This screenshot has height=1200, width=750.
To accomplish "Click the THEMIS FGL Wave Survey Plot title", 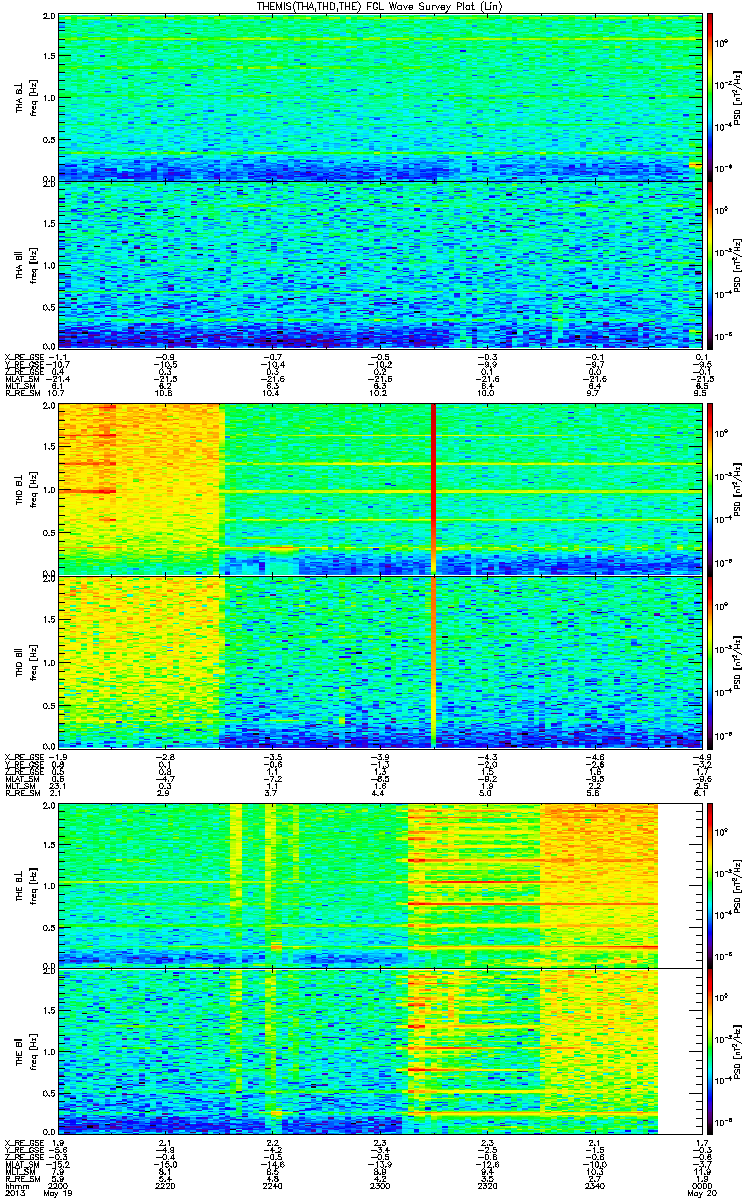I will (x=378, y=7).
